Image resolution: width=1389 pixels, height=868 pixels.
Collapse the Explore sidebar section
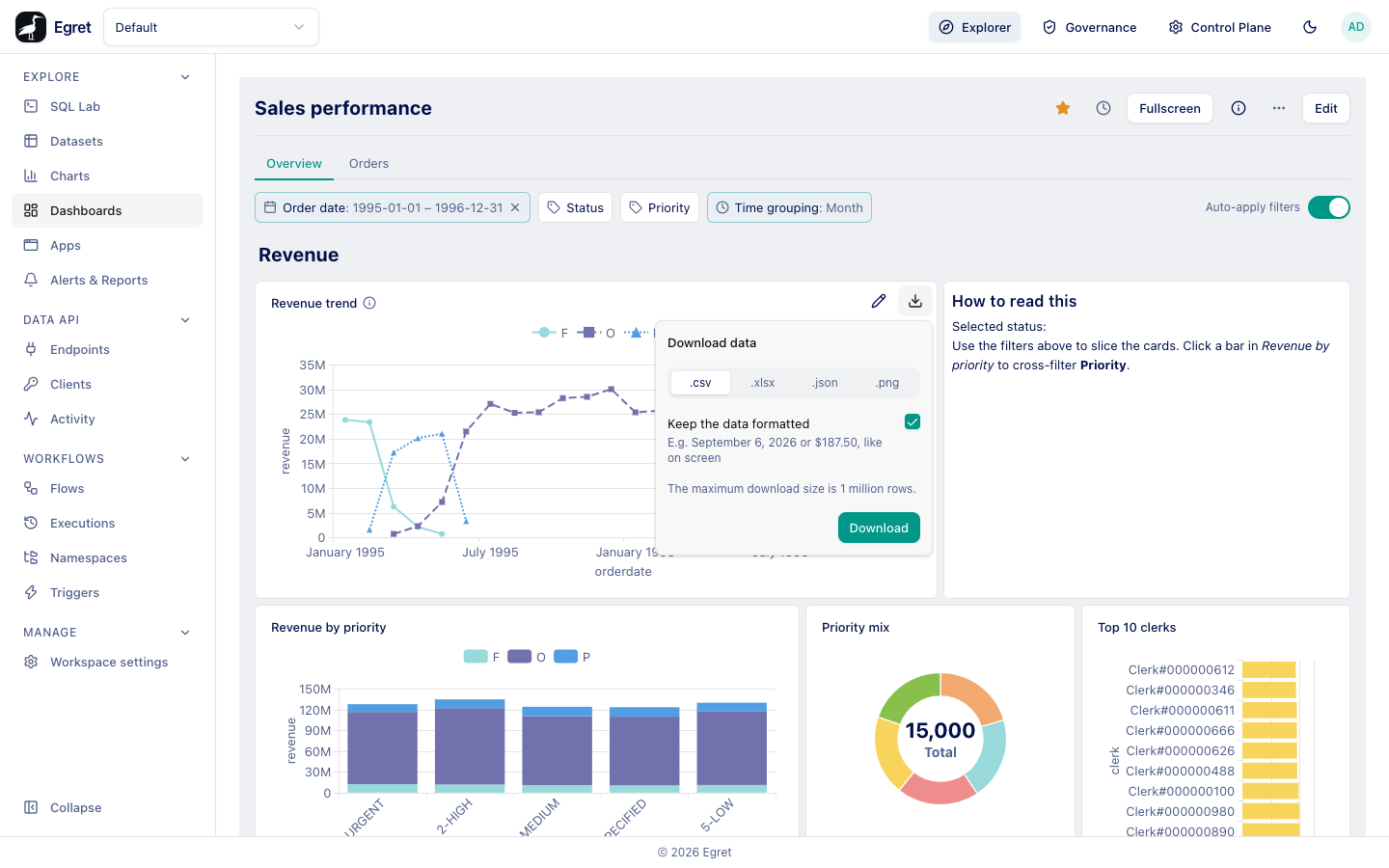185,77
